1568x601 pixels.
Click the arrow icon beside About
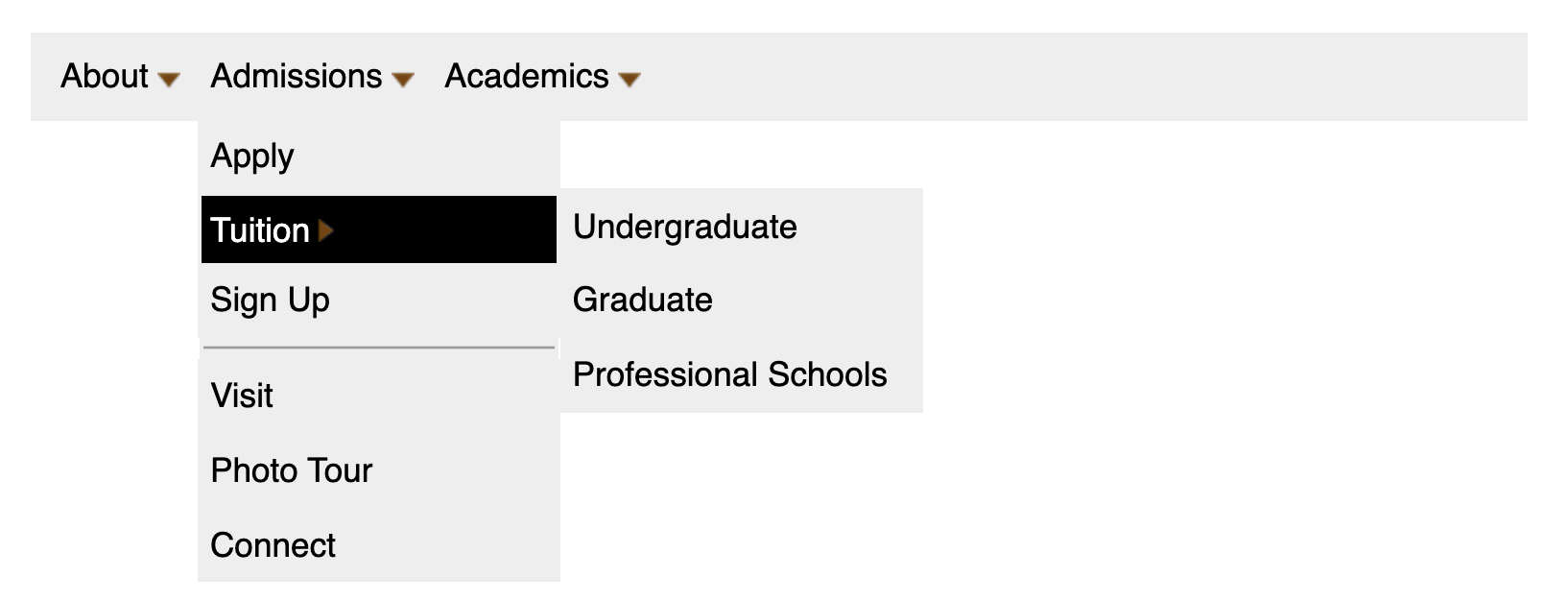pos(169,80)
